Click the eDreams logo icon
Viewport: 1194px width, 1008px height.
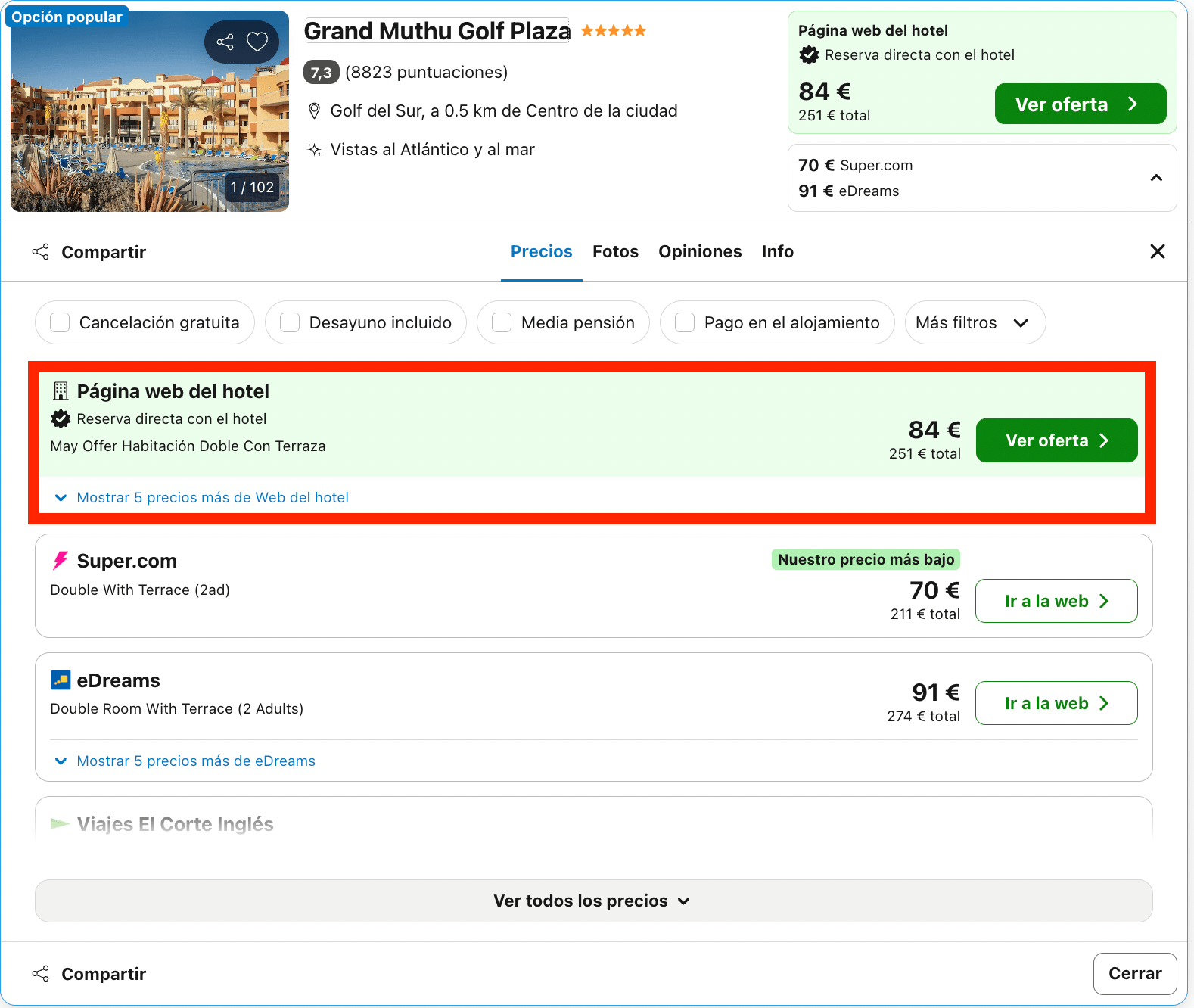click(x=61, y=680)
